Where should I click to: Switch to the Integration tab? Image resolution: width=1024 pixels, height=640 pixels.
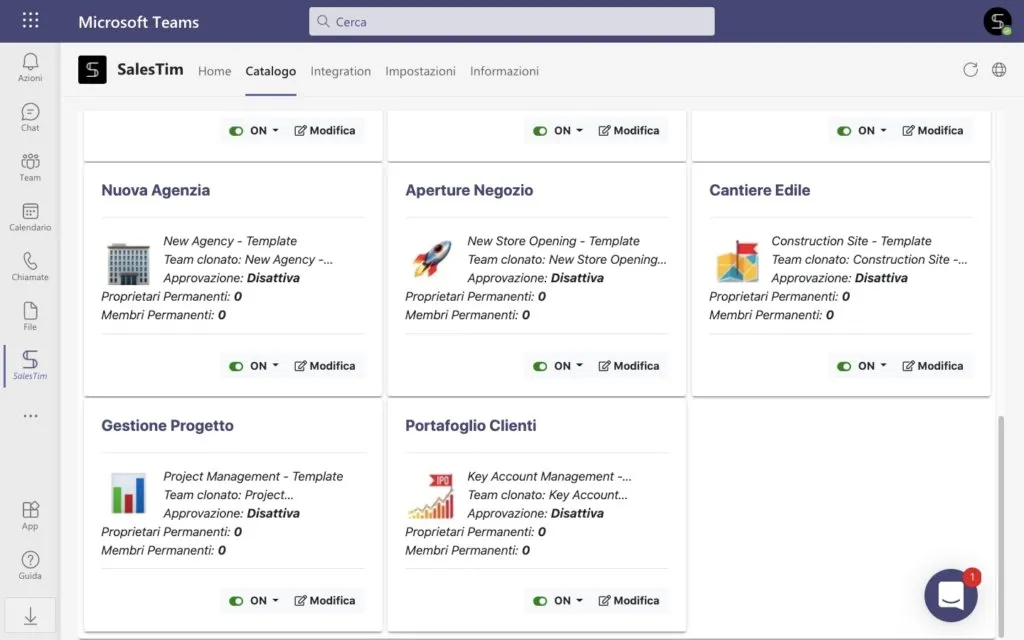click(340, 71)
